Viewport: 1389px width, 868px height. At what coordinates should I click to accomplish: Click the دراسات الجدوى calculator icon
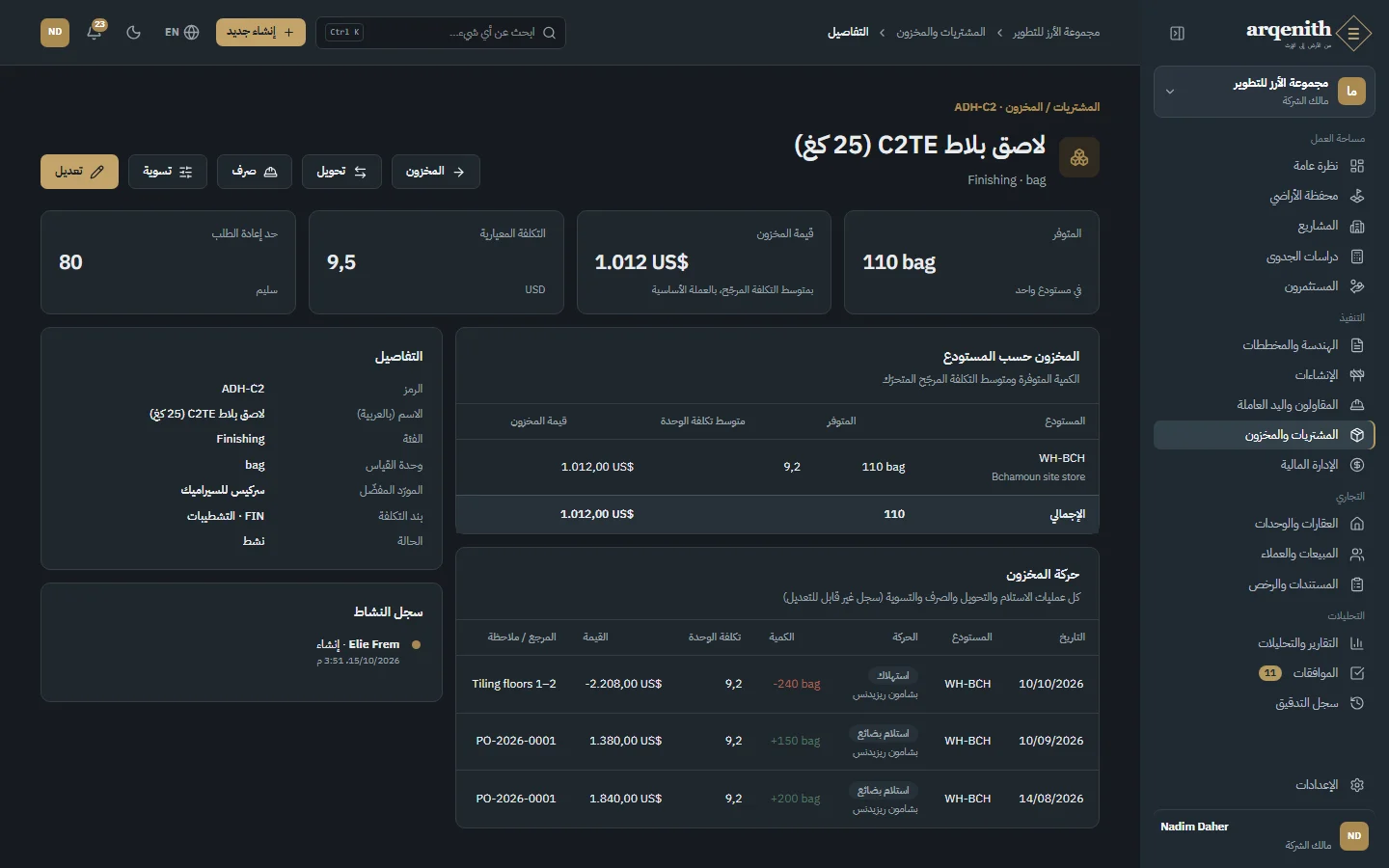[1357, 257]
